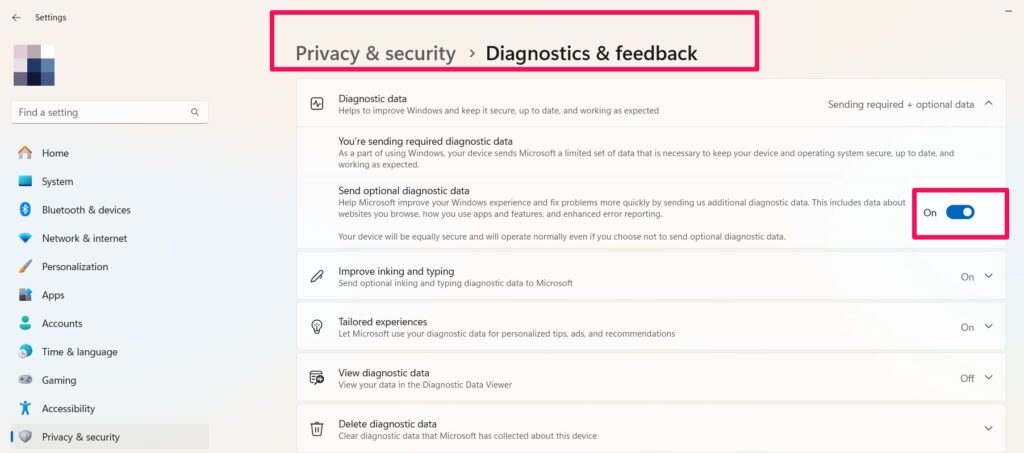Expand Improve inking and typing
The height and width of the screenshot is (453, 1024).
(989, 277)
